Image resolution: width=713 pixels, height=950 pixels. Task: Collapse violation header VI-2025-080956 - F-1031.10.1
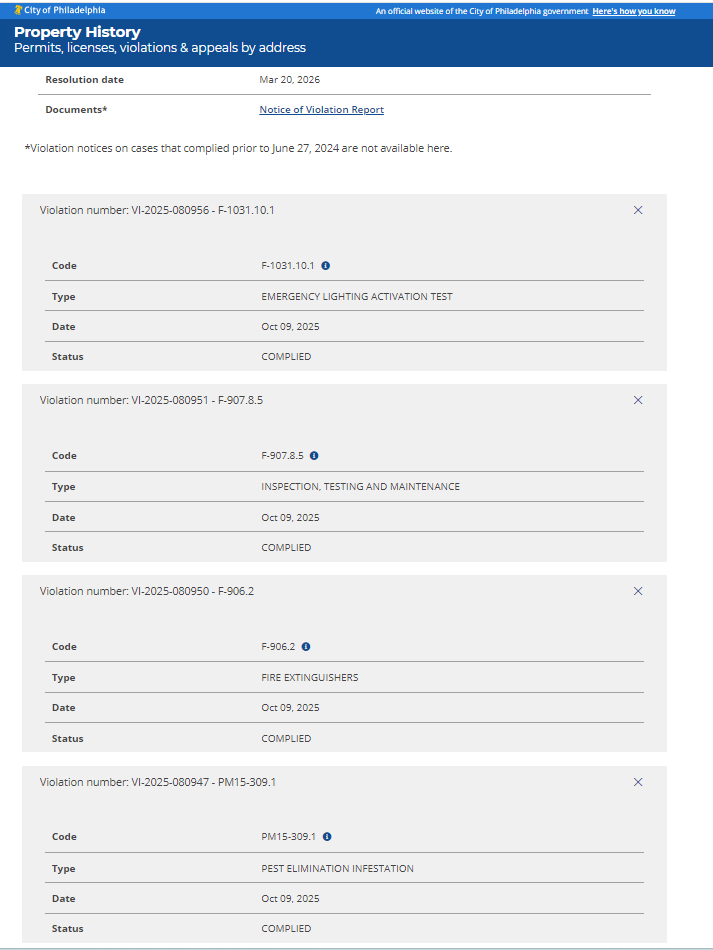point(157,210)
